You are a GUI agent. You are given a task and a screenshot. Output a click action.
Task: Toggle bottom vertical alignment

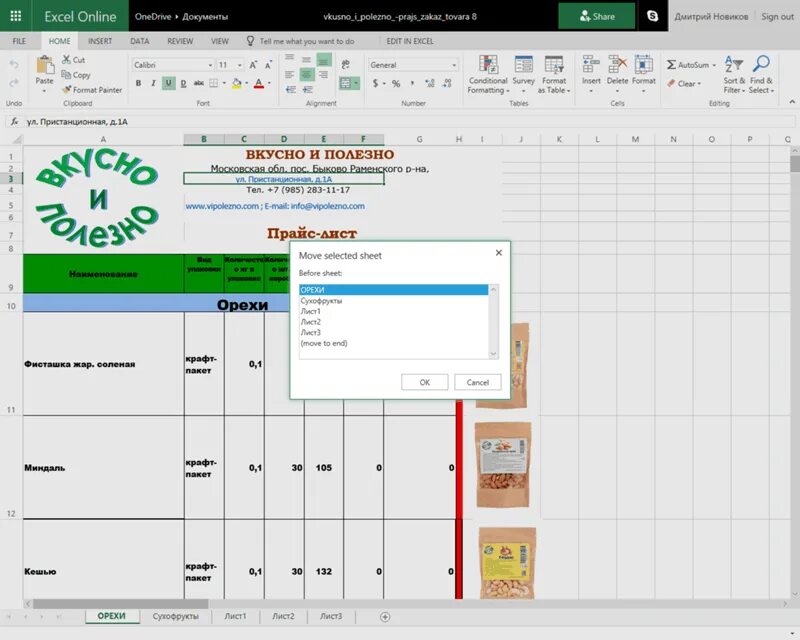click(323, 60)
